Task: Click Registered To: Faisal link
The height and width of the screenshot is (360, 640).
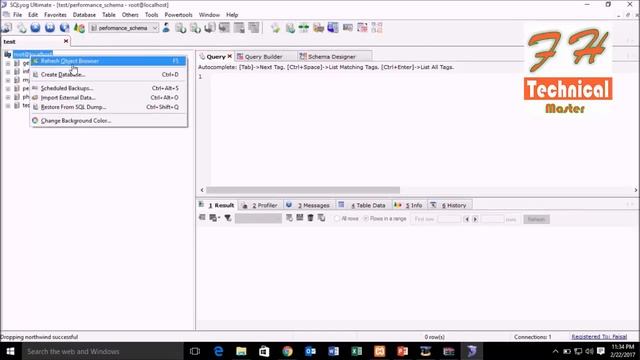Action: (x=599, y=337)
